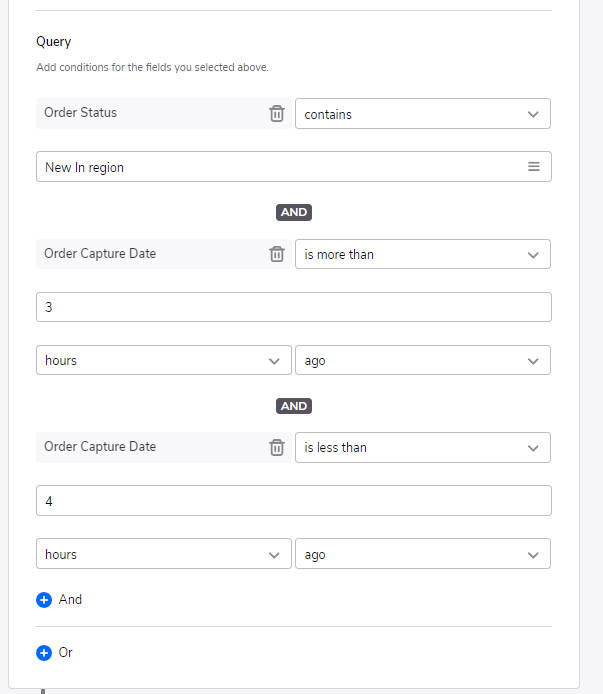Expand the ago dropdown under value 4
603x694 pixels.
[423, 554]
